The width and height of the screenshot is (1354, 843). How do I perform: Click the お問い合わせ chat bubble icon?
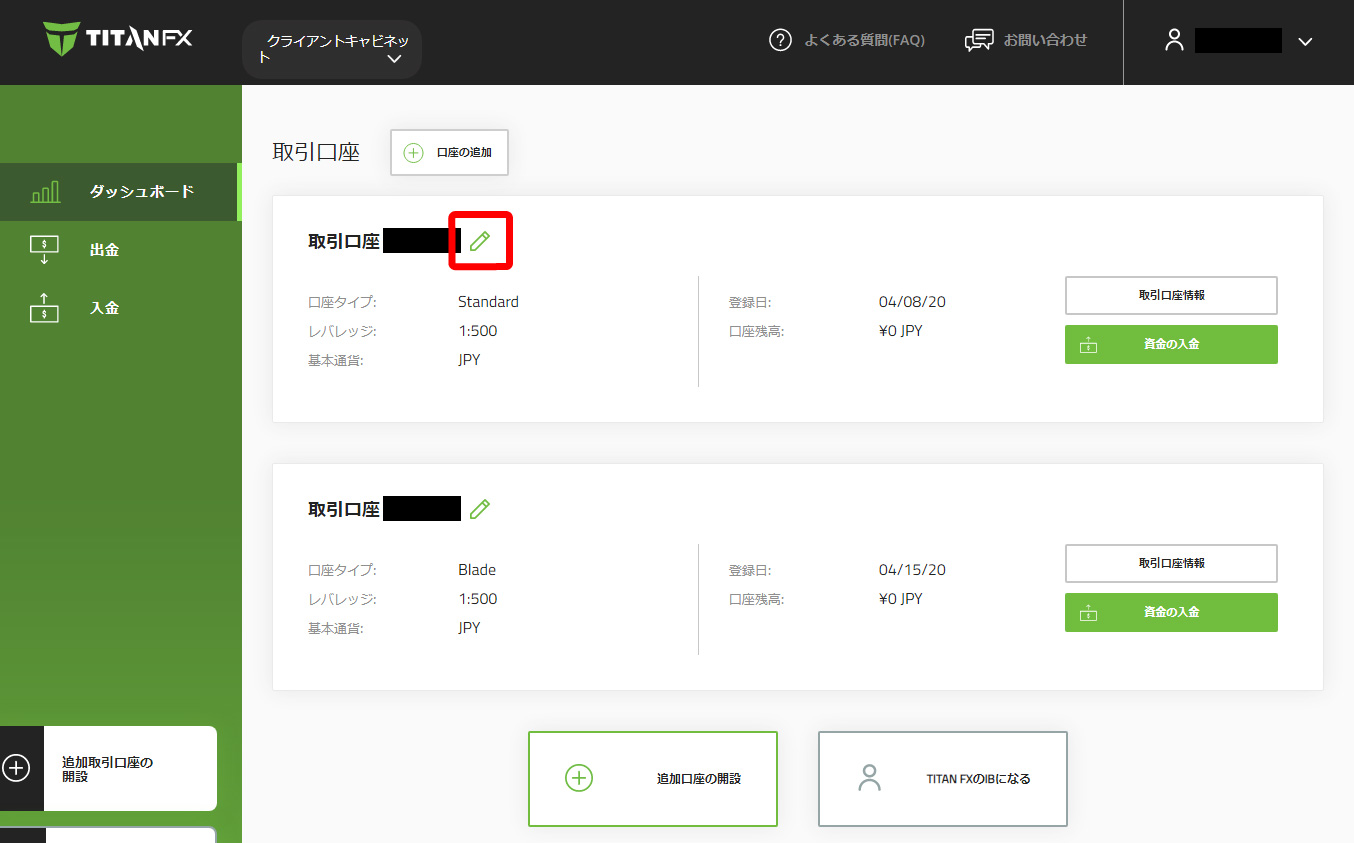pos(979,40)
